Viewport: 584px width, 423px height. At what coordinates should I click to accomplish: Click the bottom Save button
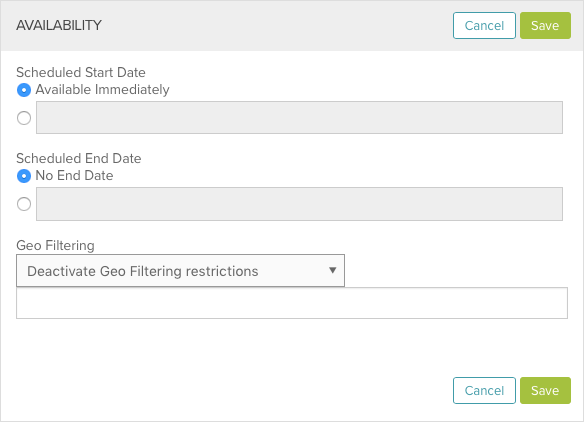(x=545, y=391)
